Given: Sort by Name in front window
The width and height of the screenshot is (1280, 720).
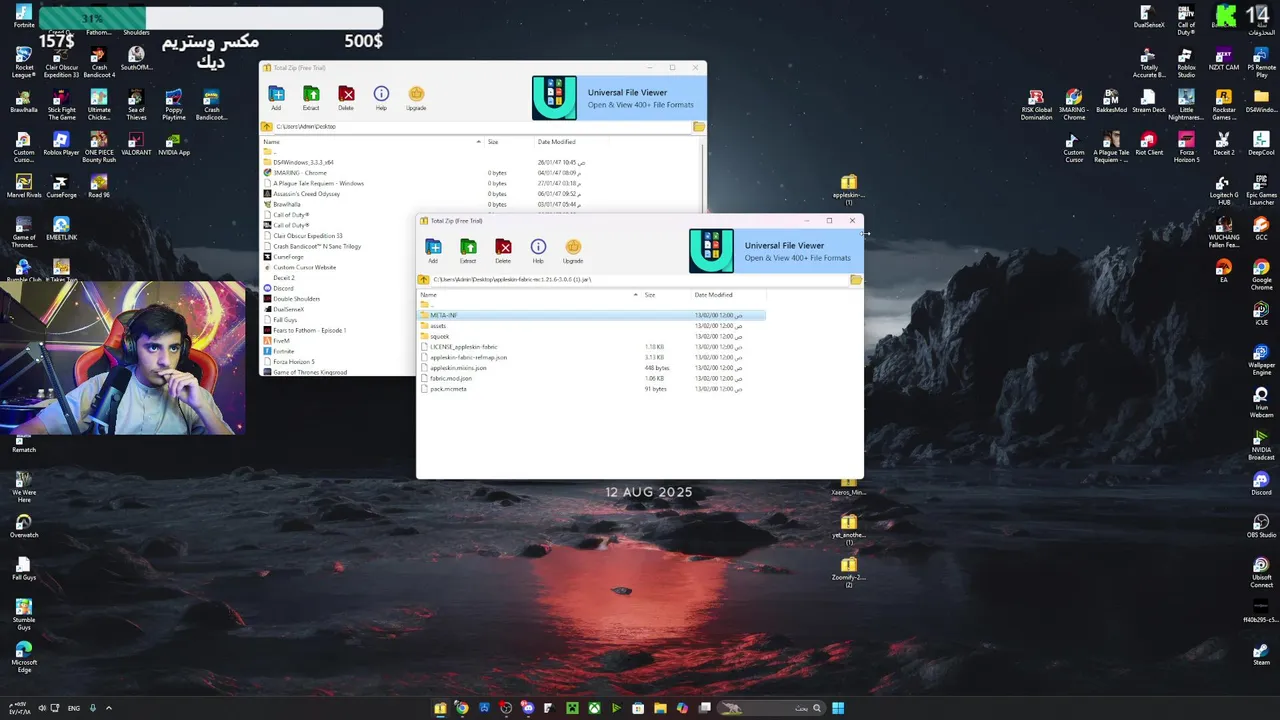Looking at the screenshot, I should click(x=529, y=295).
